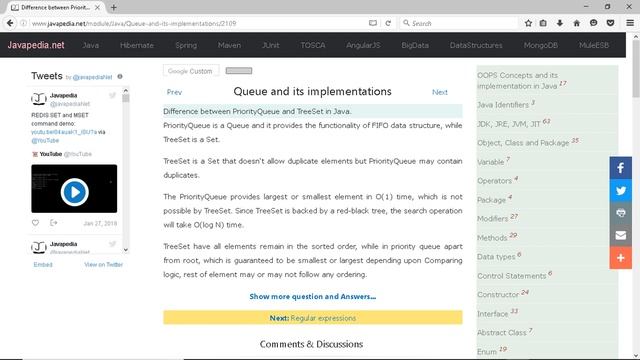Open the JUnit menu item
This screenshot has height=360, width=640.
pos(271,45)
